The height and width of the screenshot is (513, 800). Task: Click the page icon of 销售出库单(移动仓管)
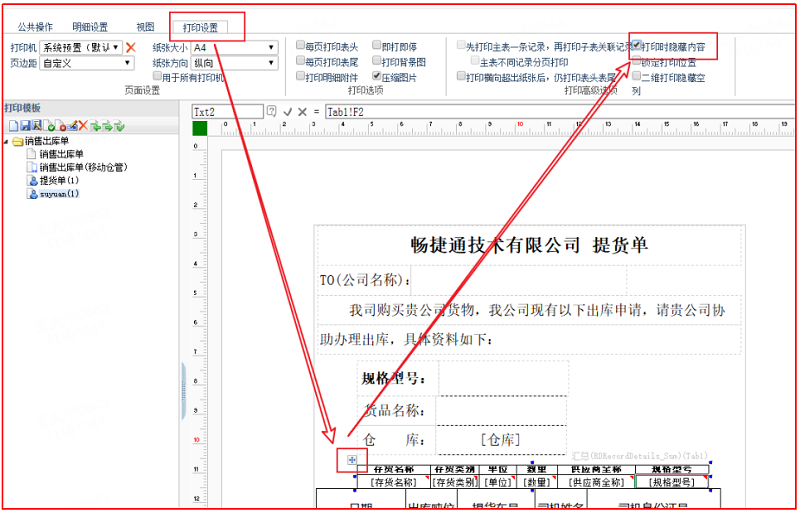pyautogui.click(x=32, y=167)
